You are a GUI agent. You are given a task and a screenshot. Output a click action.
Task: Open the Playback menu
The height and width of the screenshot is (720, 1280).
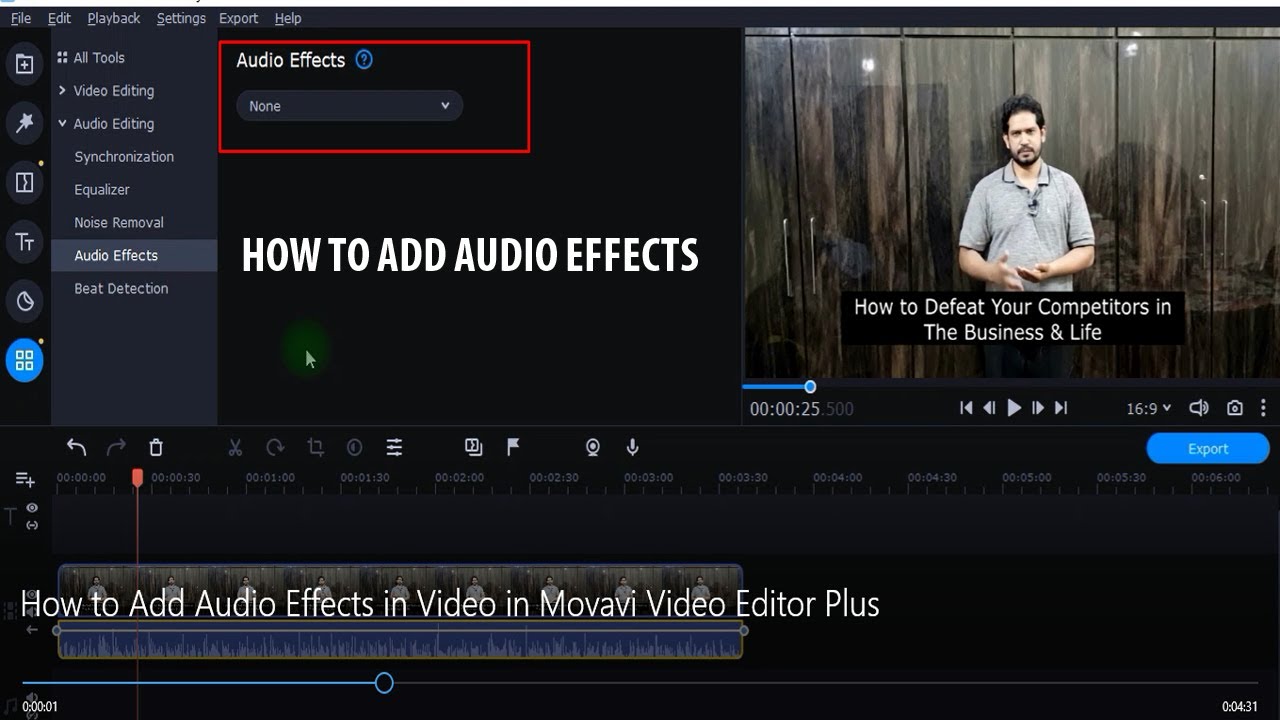tap(114, 18)
